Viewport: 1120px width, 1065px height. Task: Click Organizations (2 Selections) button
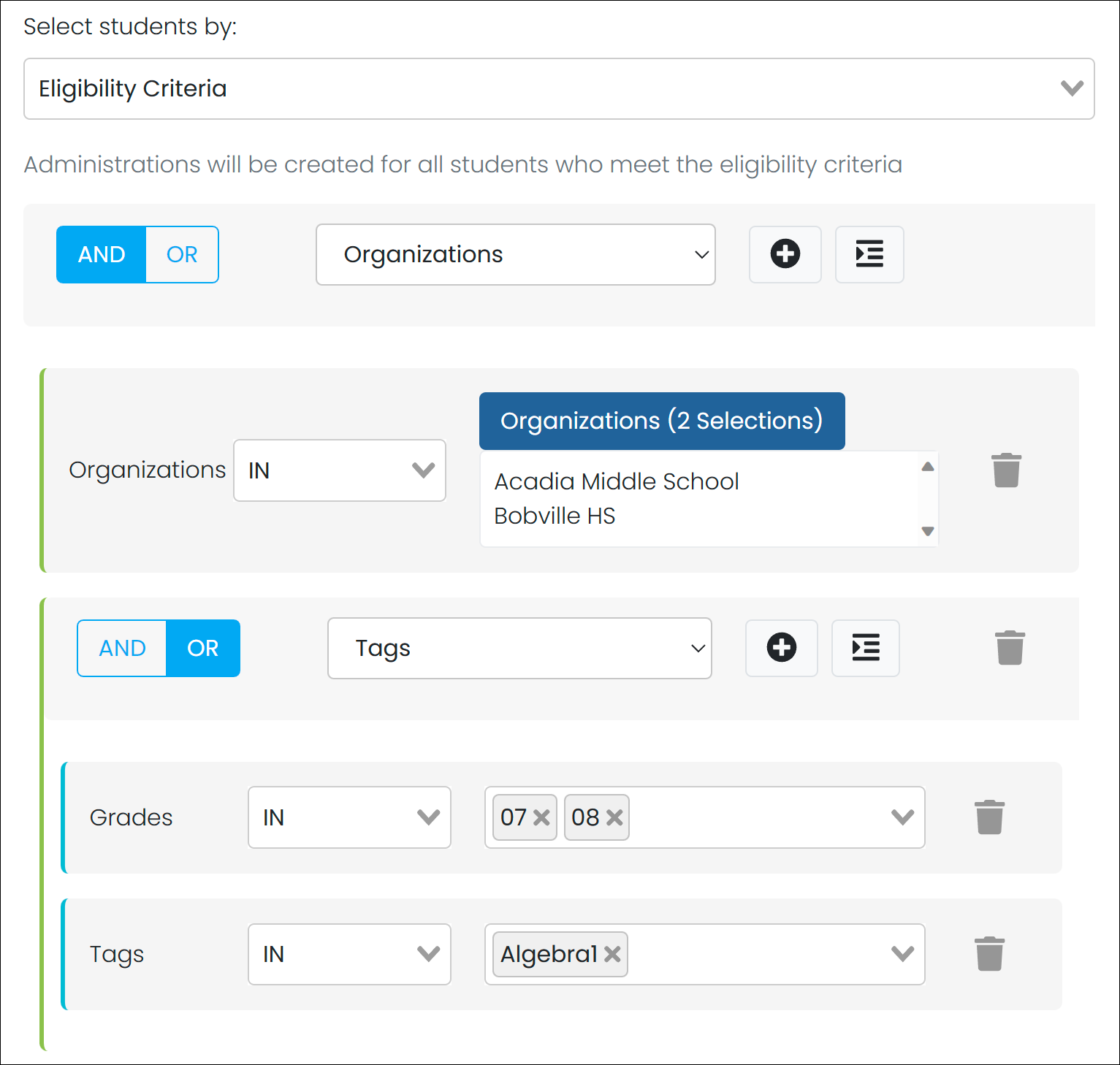661,421
